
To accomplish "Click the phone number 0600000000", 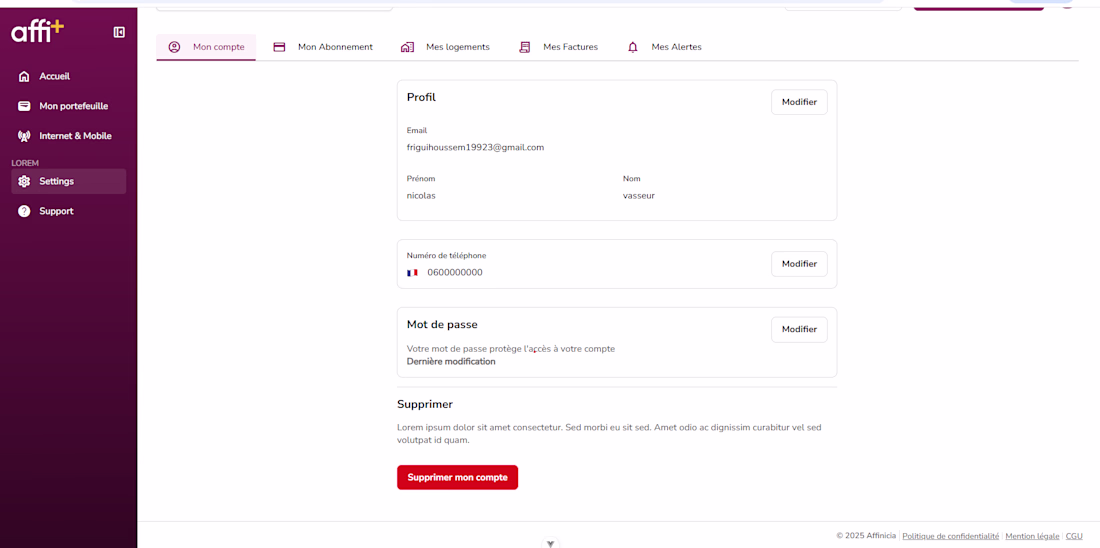I will click(x=455, y=272).
